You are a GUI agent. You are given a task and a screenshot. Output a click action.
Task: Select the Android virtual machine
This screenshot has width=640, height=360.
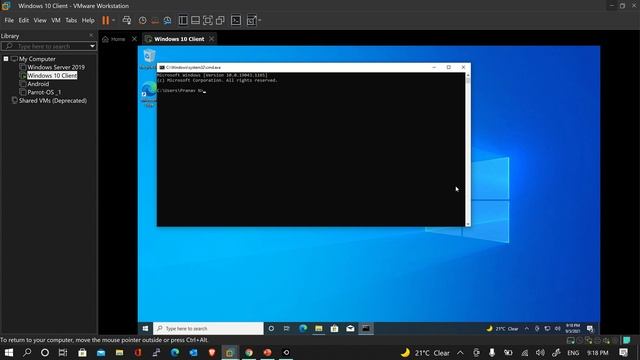pos(38,84)
